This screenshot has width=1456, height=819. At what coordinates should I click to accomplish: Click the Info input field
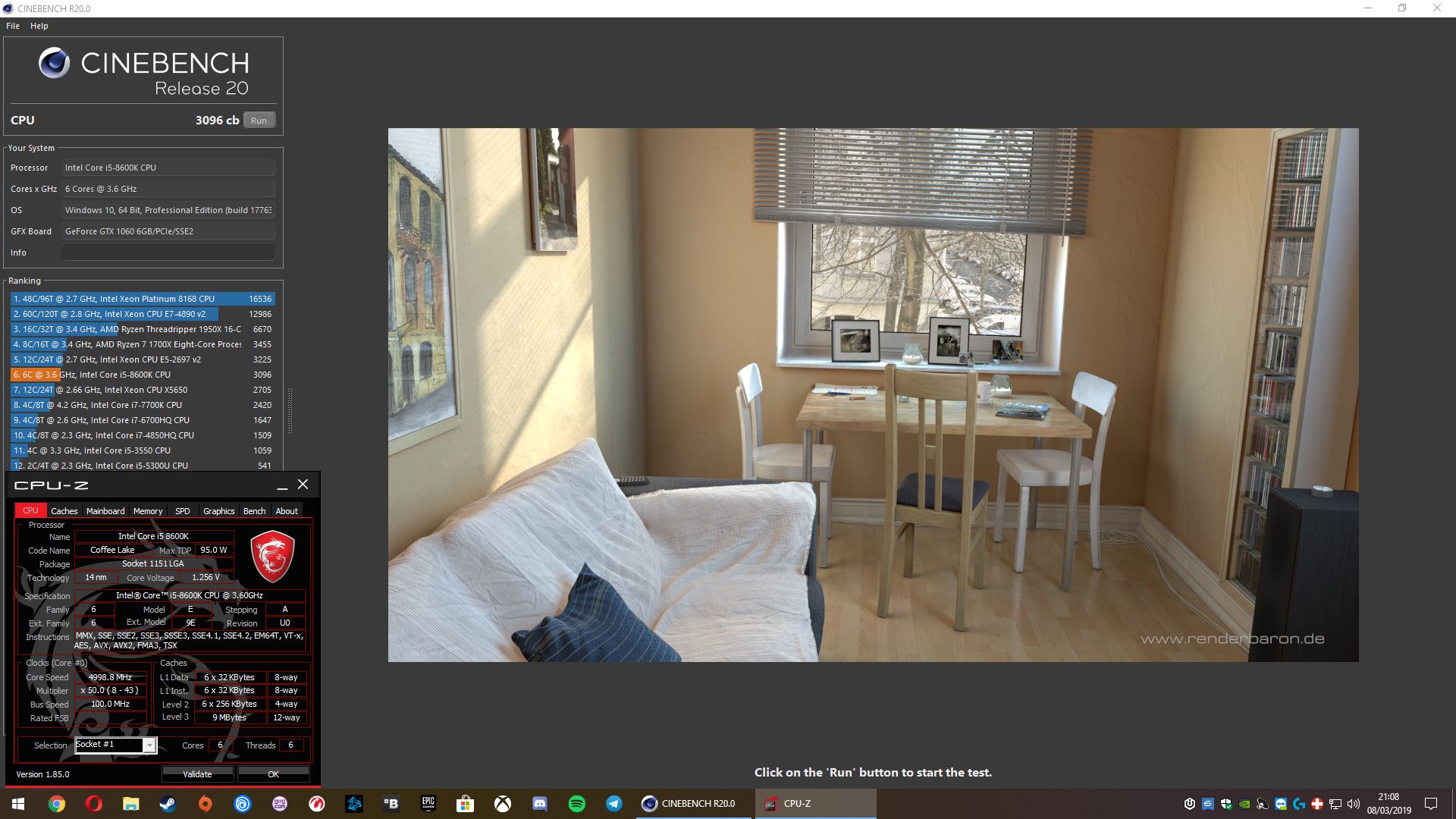click(168, 253)
